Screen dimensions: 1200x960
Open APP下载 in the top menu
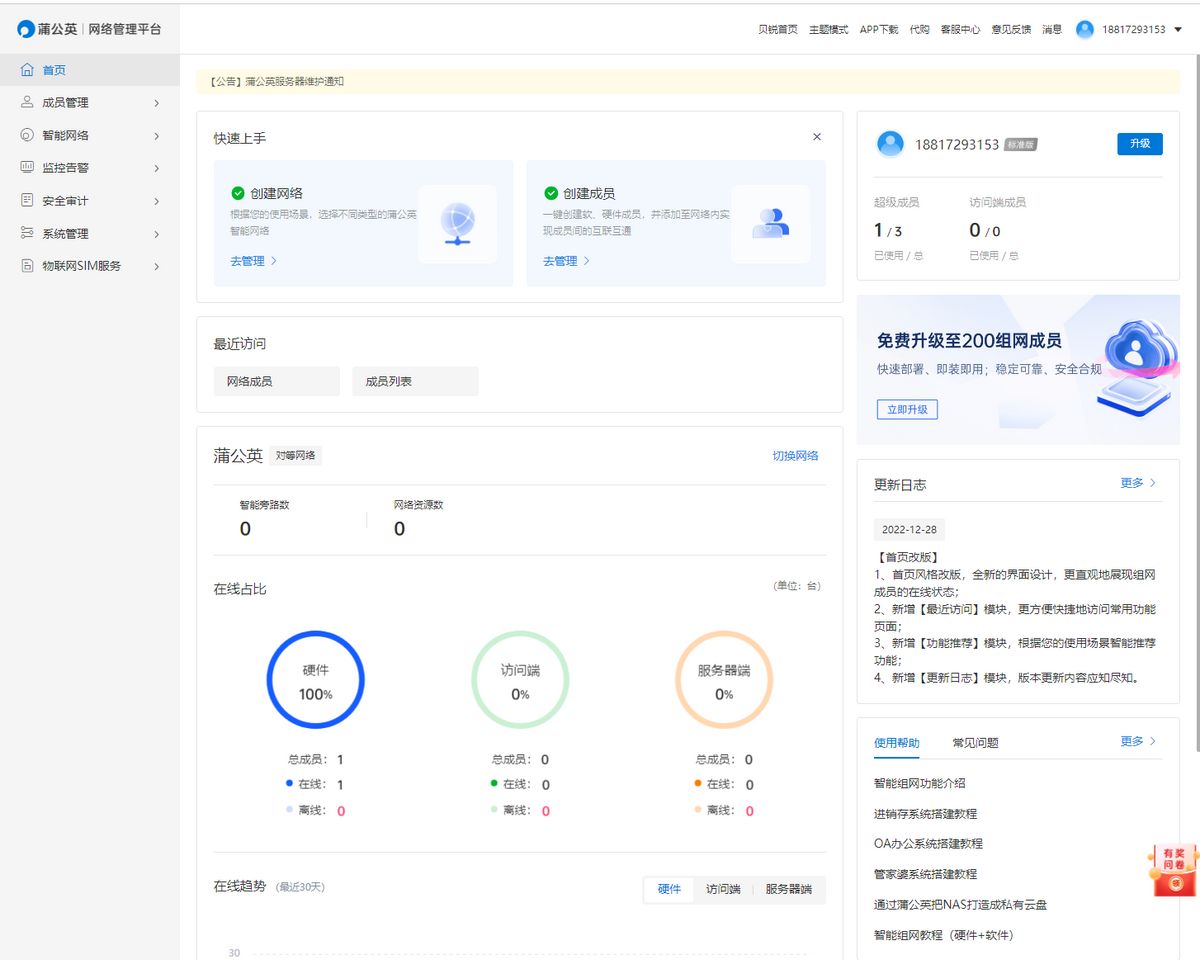click(x=879, y=30)
